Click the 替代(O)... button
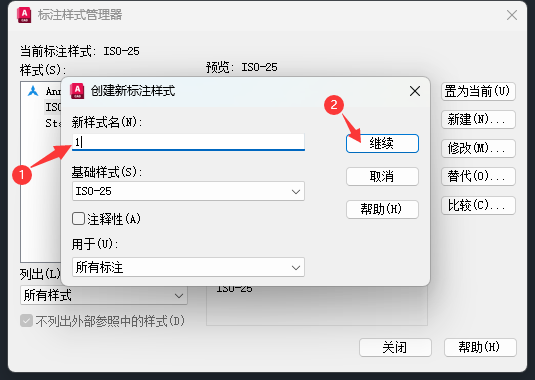Screen dimensions: 535x380 point(478,176)
